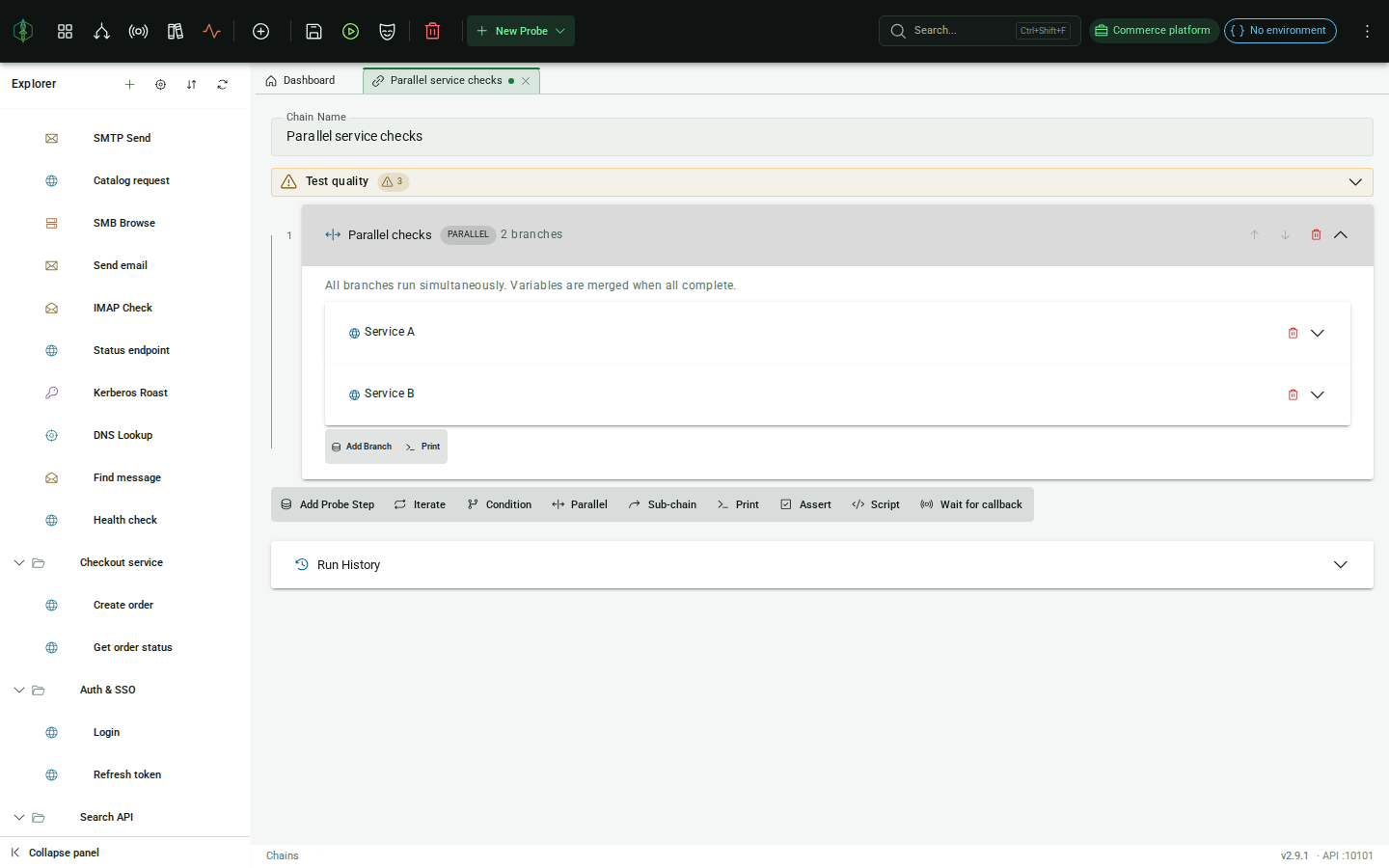Close the Parallel service checks tab
1389x868 pixels.
click(526, 81)
